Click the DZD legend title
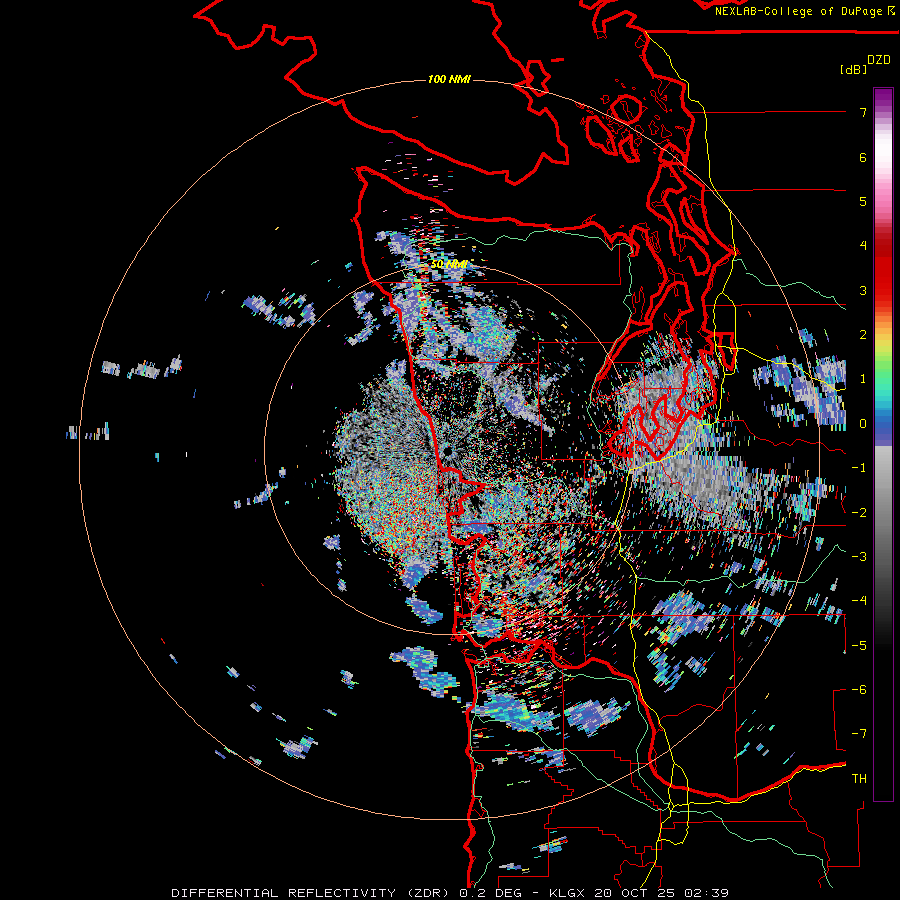Screen dimensions: 900x900 coord(879,60)
